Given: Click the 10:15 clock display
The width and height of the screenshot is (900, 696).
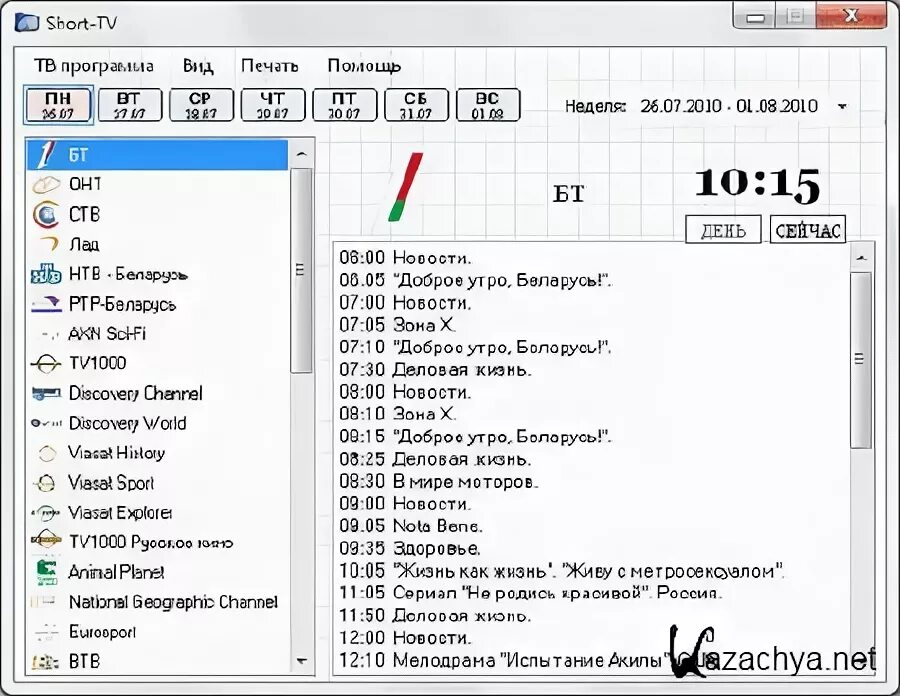Looking at the screenshot, I should pos(757,185).
